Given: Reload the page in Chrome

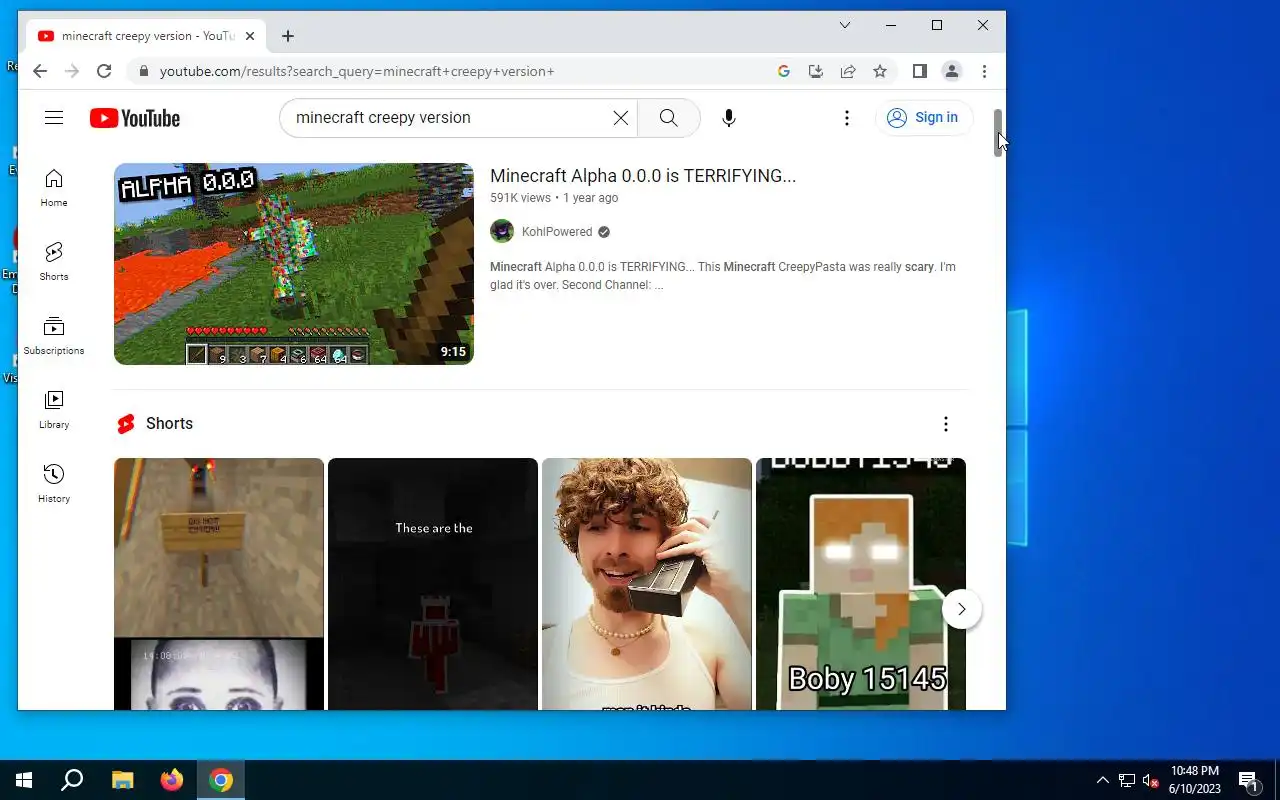Looking at the screenshot, I should click(104, 71).
